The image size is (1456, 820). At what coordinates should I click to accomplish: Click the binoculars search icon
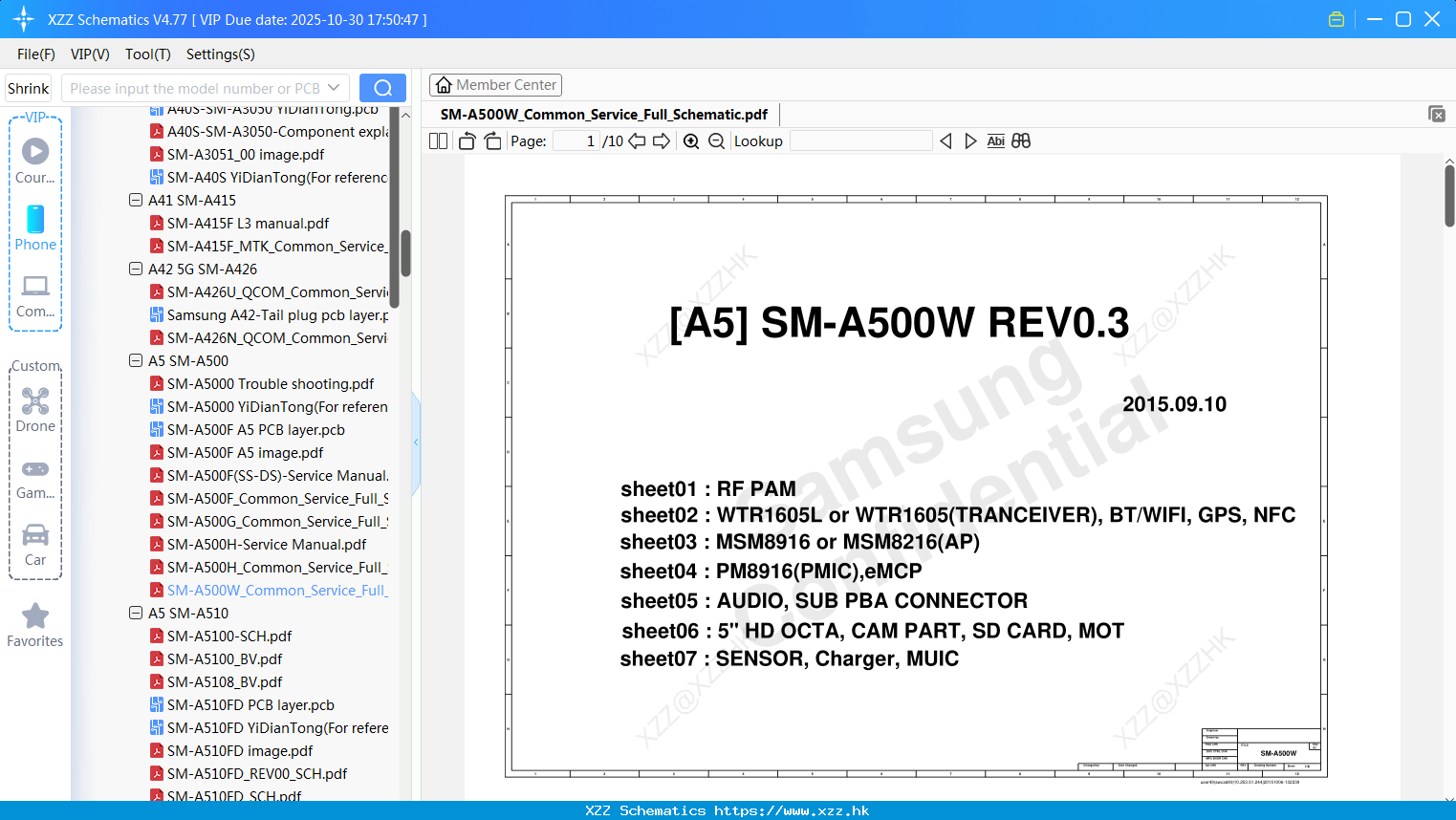pos(1021,140)
